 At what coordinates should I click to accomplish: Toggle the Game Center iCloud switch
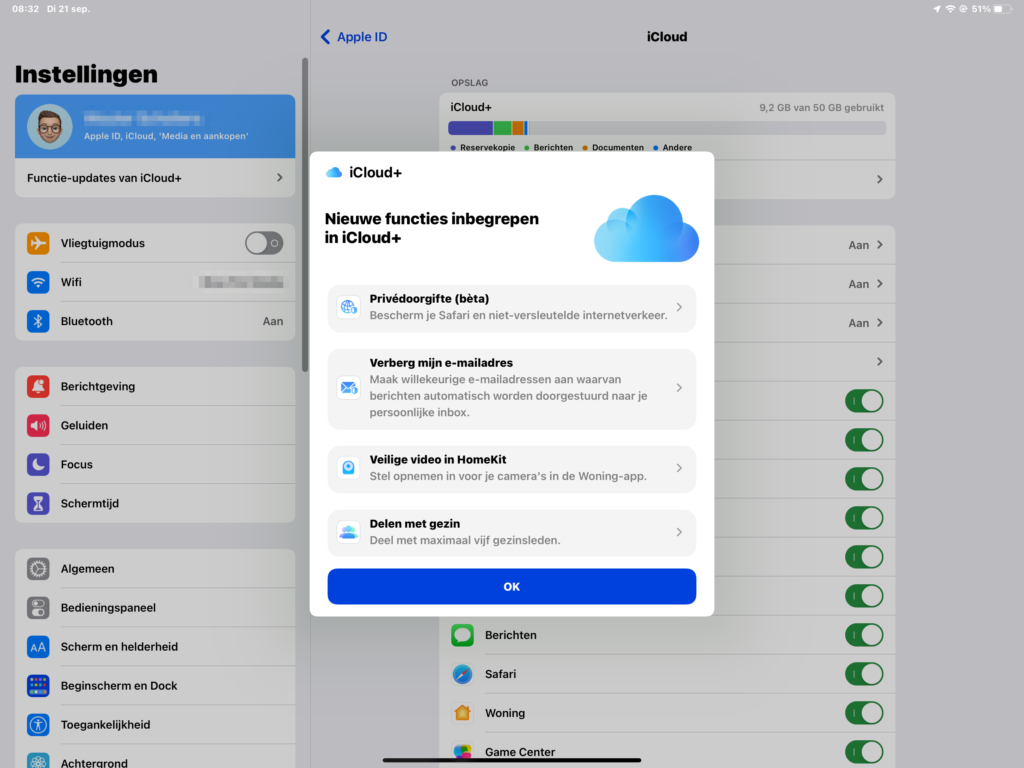pos(864,752)
